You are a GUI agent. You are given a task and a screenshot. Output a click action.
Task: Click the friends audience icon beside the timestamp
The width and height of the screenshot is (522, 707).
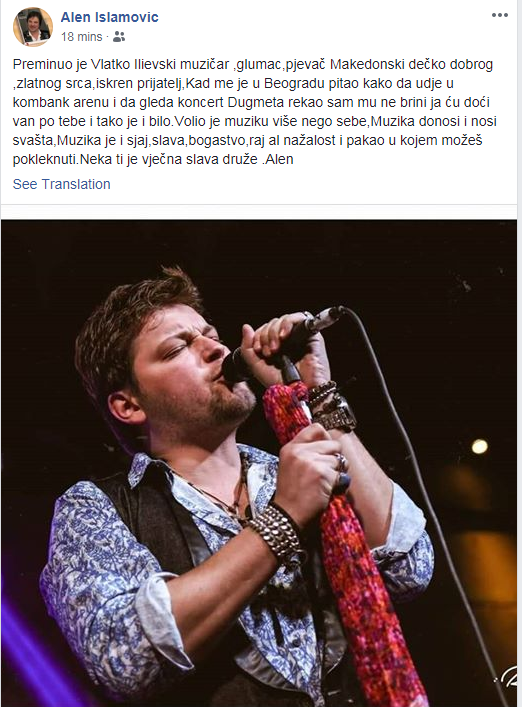[119, 37]
